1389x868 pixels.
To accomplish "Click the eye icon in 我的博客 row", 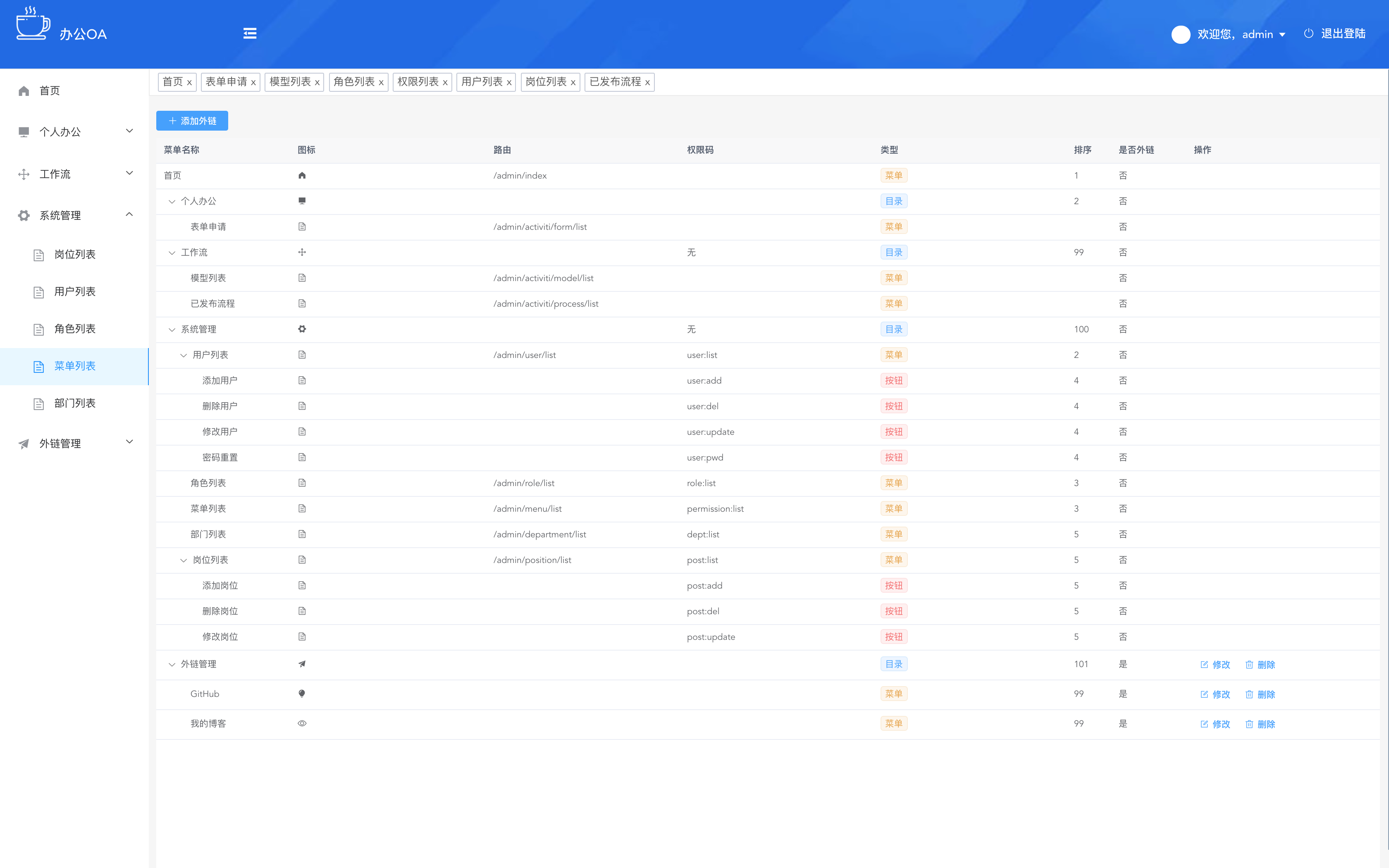I will click(302, 723).
